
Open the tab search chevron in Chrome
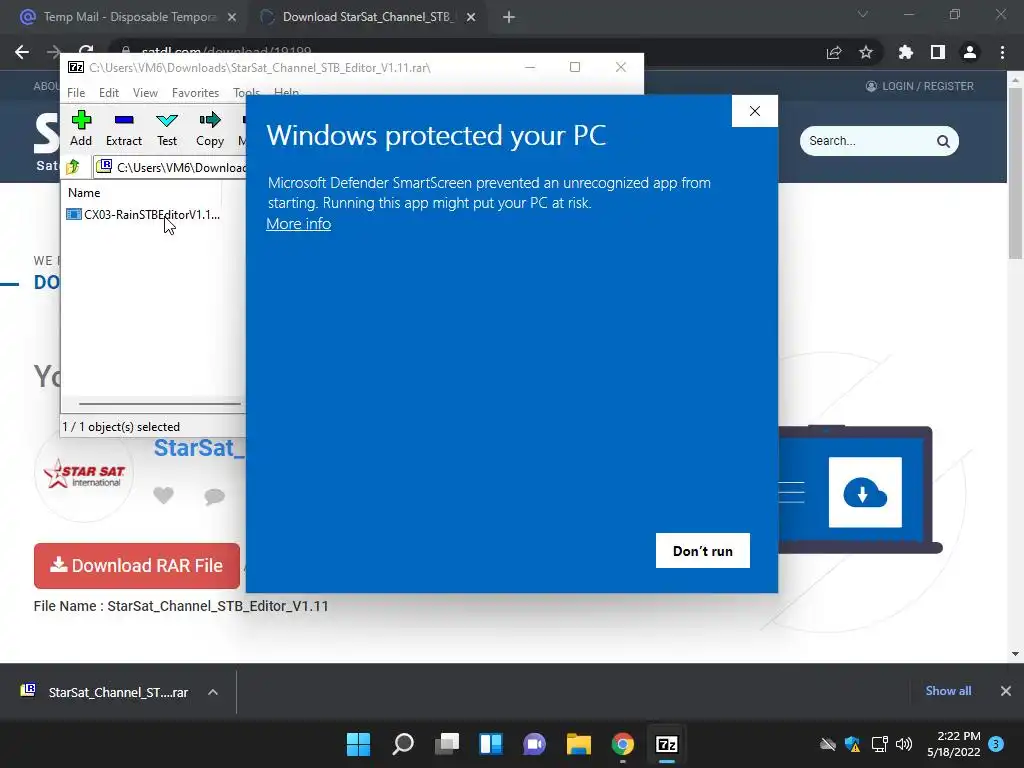(x=863, y=14)
